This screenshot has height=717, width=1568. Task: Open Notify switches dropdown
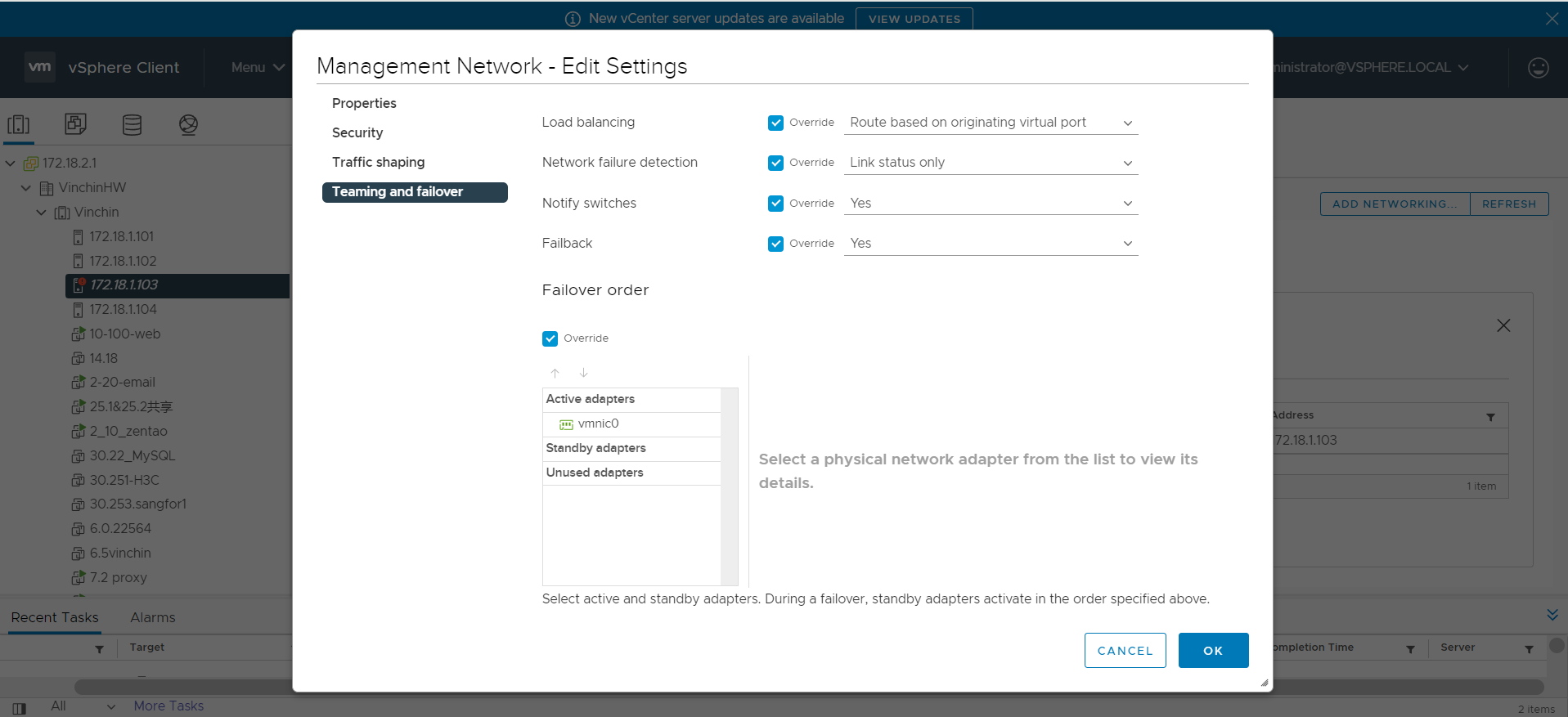991,204
